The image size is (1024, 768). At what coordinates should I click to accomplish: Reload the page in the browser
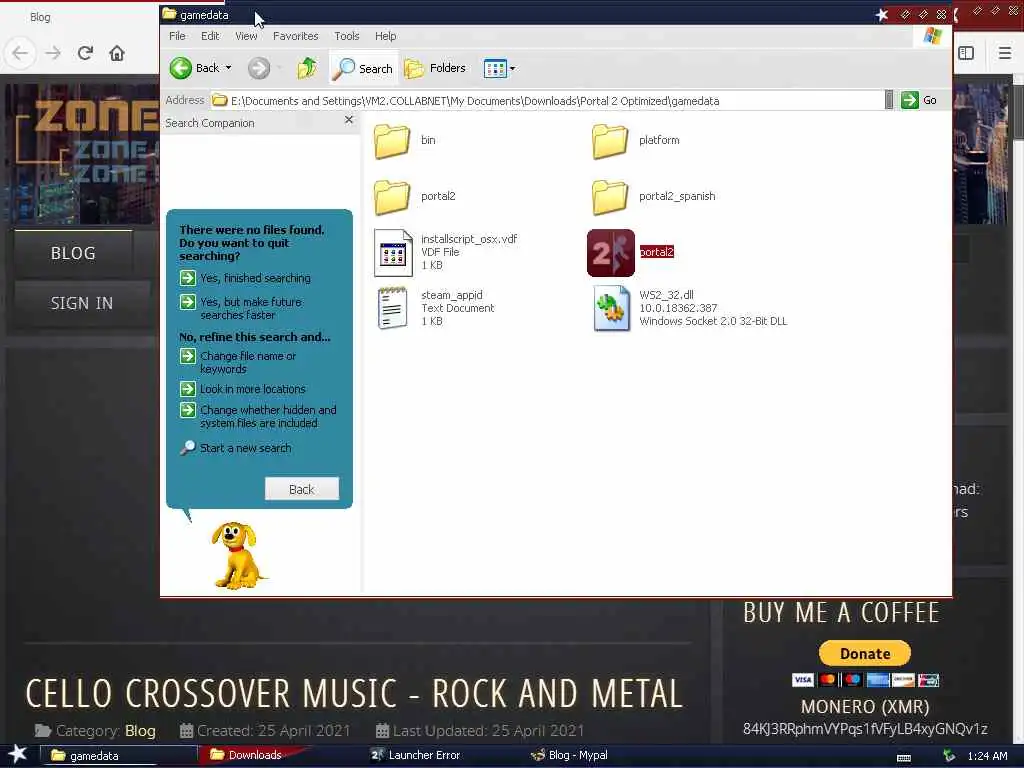click(85, 53)
